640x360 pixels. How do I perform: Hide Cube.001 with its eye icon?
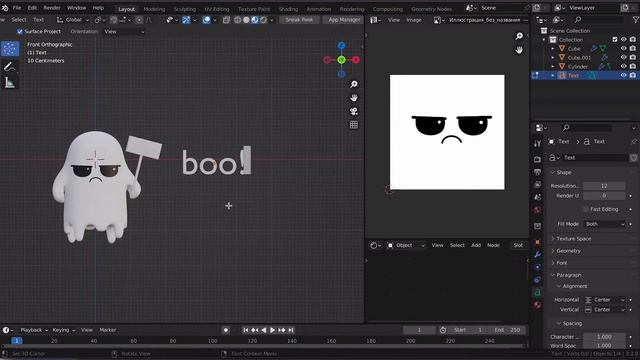click(x=623, y=57)
